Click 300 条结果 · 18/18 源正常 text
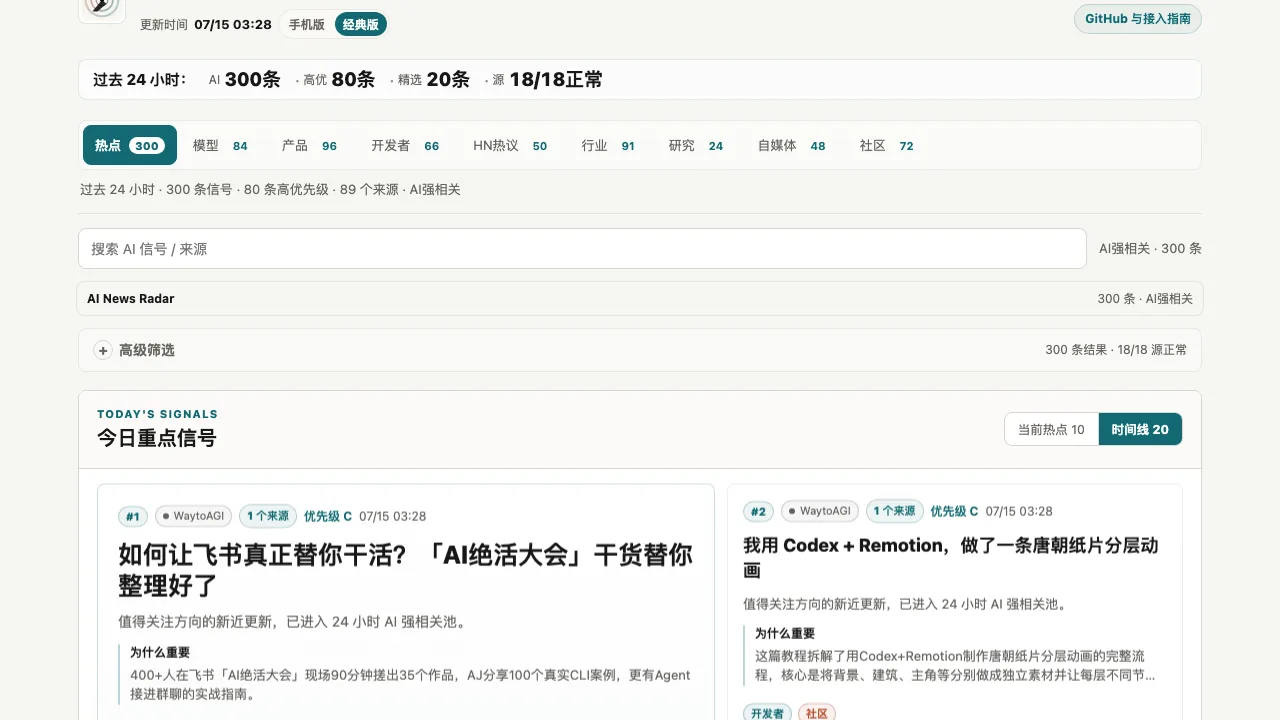This screenshot has width=1280, height=720. pyautogui.click(x=1116, y=350)
